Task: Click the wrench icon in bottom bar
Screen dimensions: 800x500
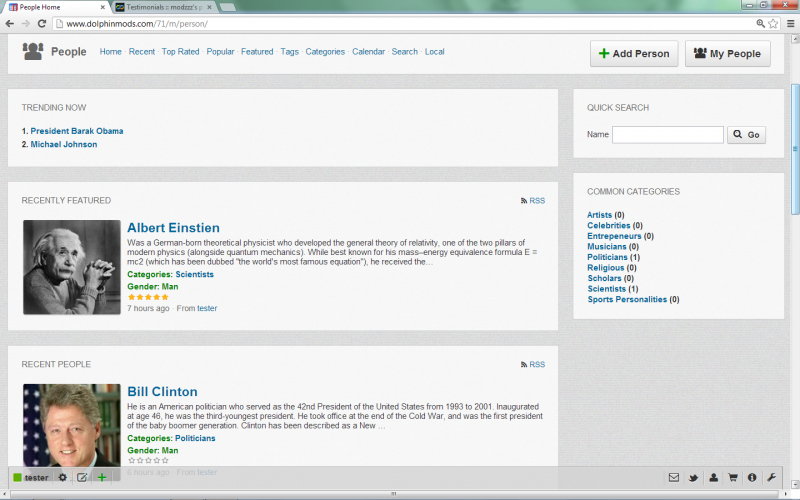Action: pos(771,478)
